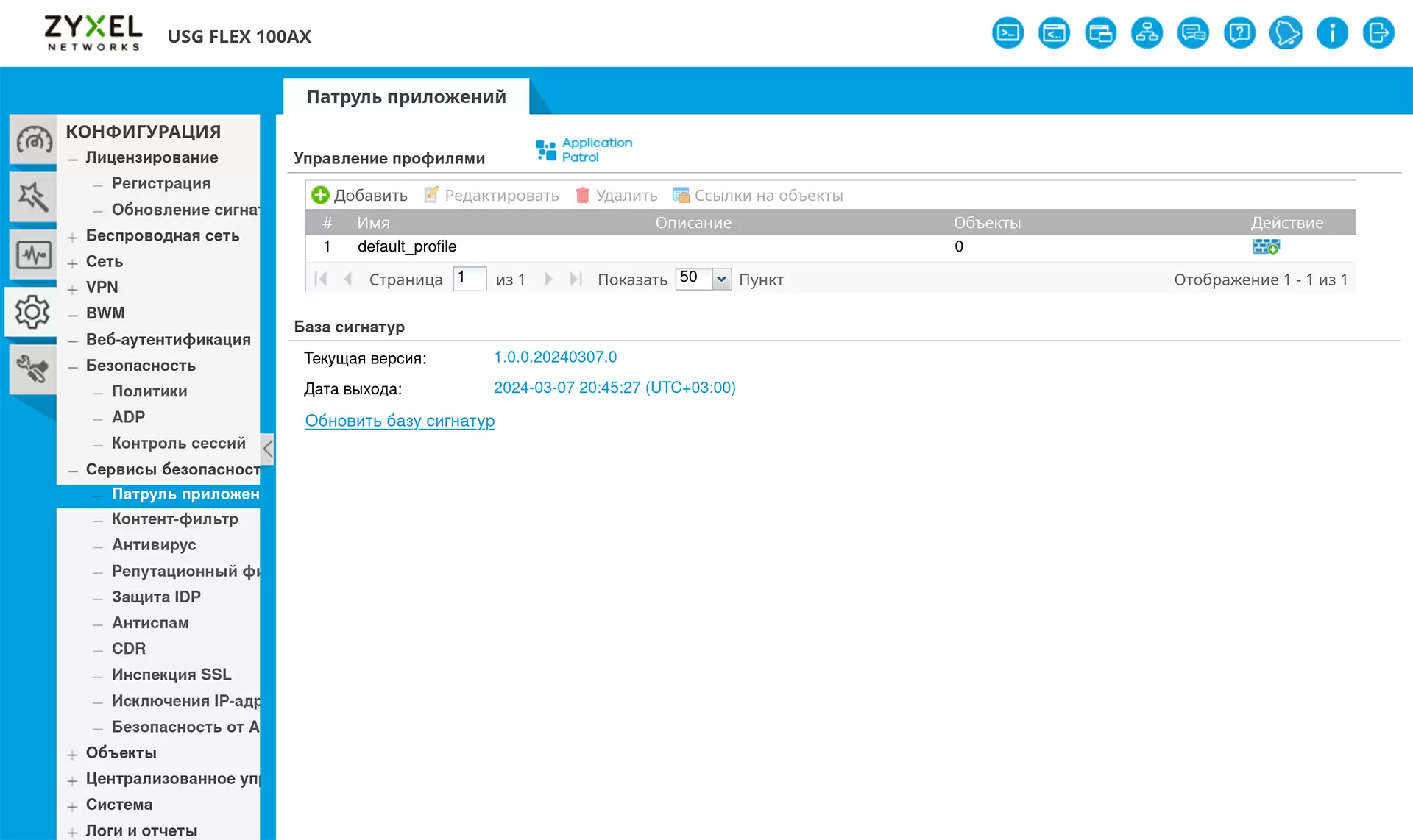Click Редактировать to edit profile
Viewport: 1413px width, 840px height.
(x=492, y=195)
